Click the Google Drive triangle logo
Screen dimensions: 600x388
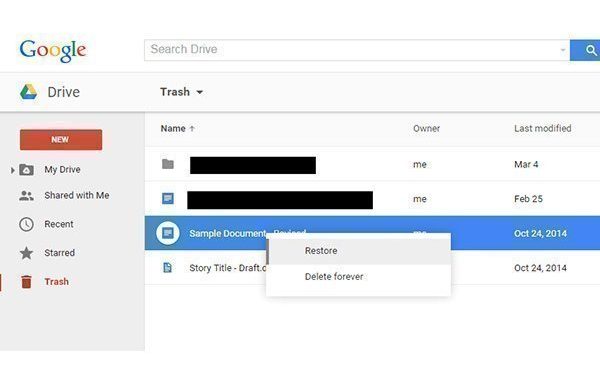coord(29,92)
